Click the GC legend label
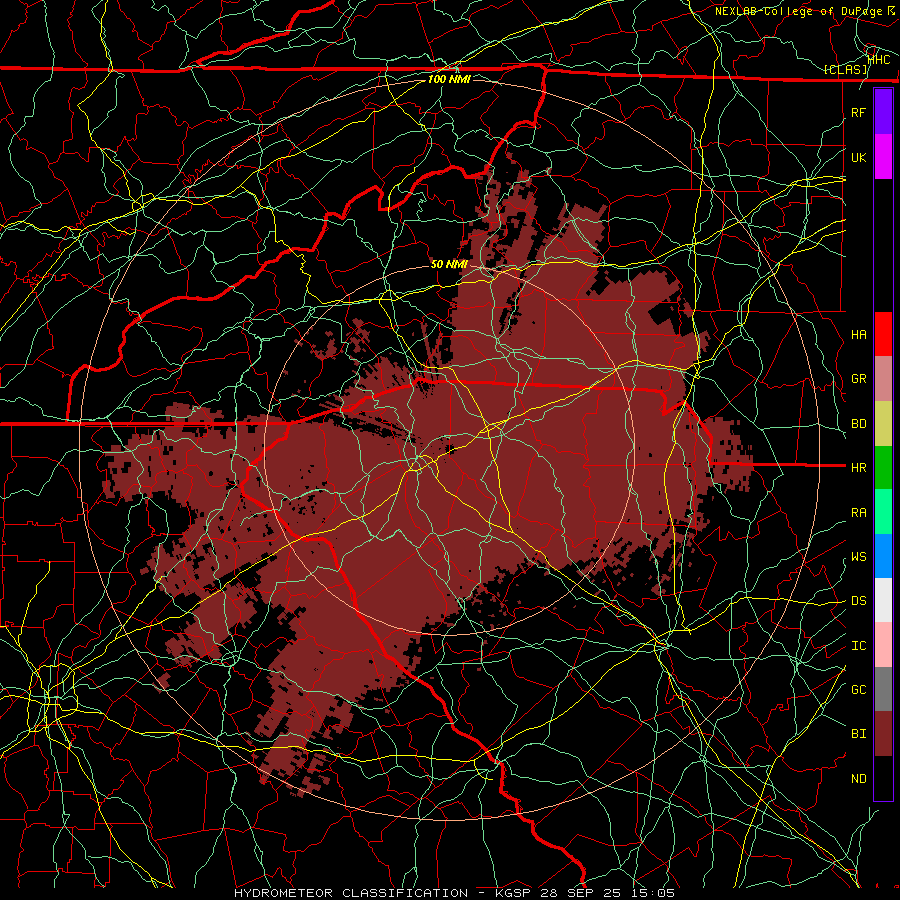Viewport: 900px width, 900px height. coord(859,690)
